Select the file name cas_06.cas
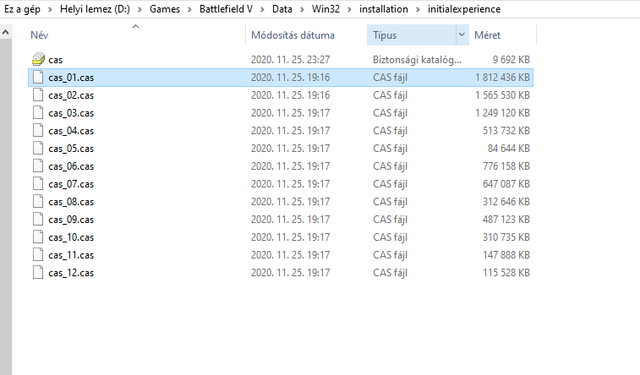This screenshot has height=375, width=640. (x=71, y=166)
